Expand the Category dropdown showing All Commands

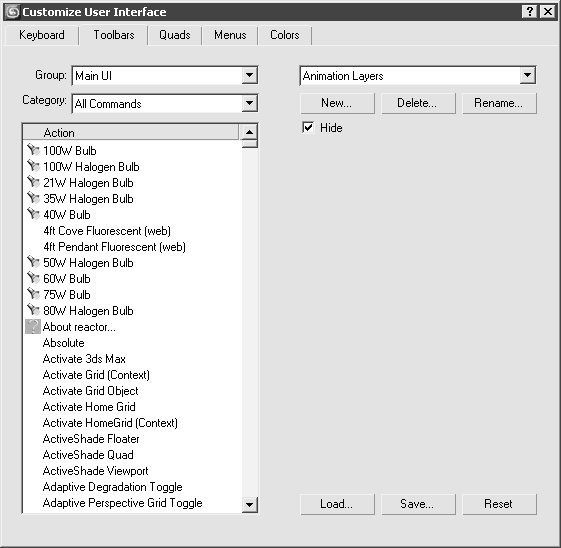coord(249,103)
